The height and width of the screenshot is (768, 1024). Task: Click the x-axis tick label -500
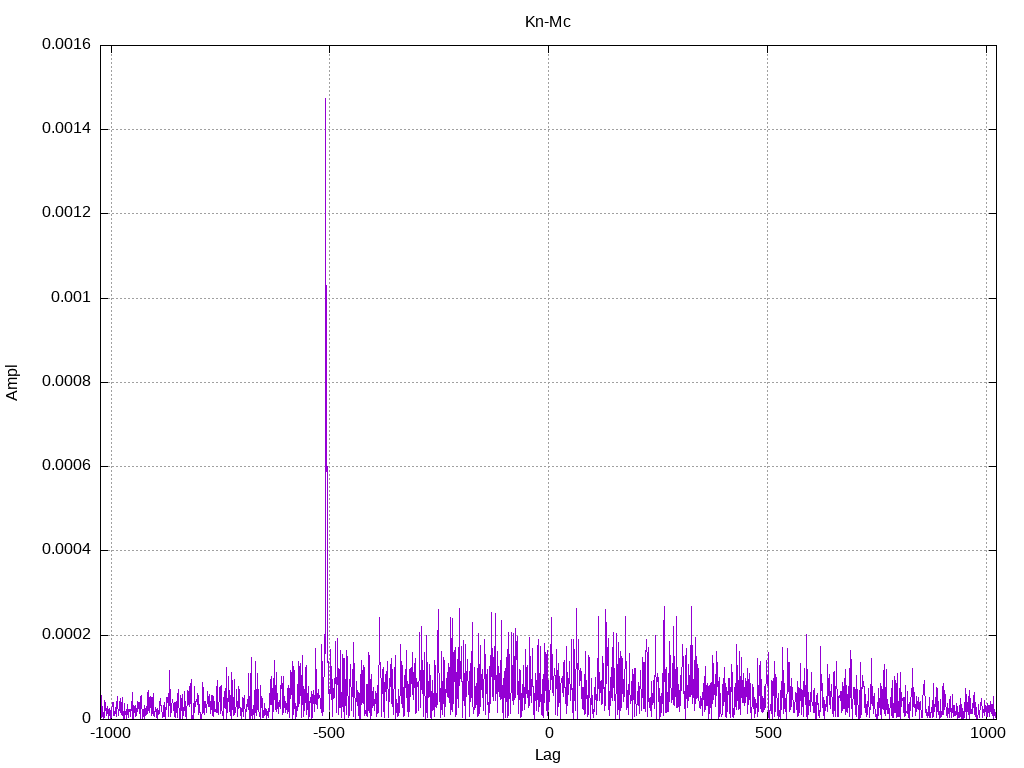328,733
